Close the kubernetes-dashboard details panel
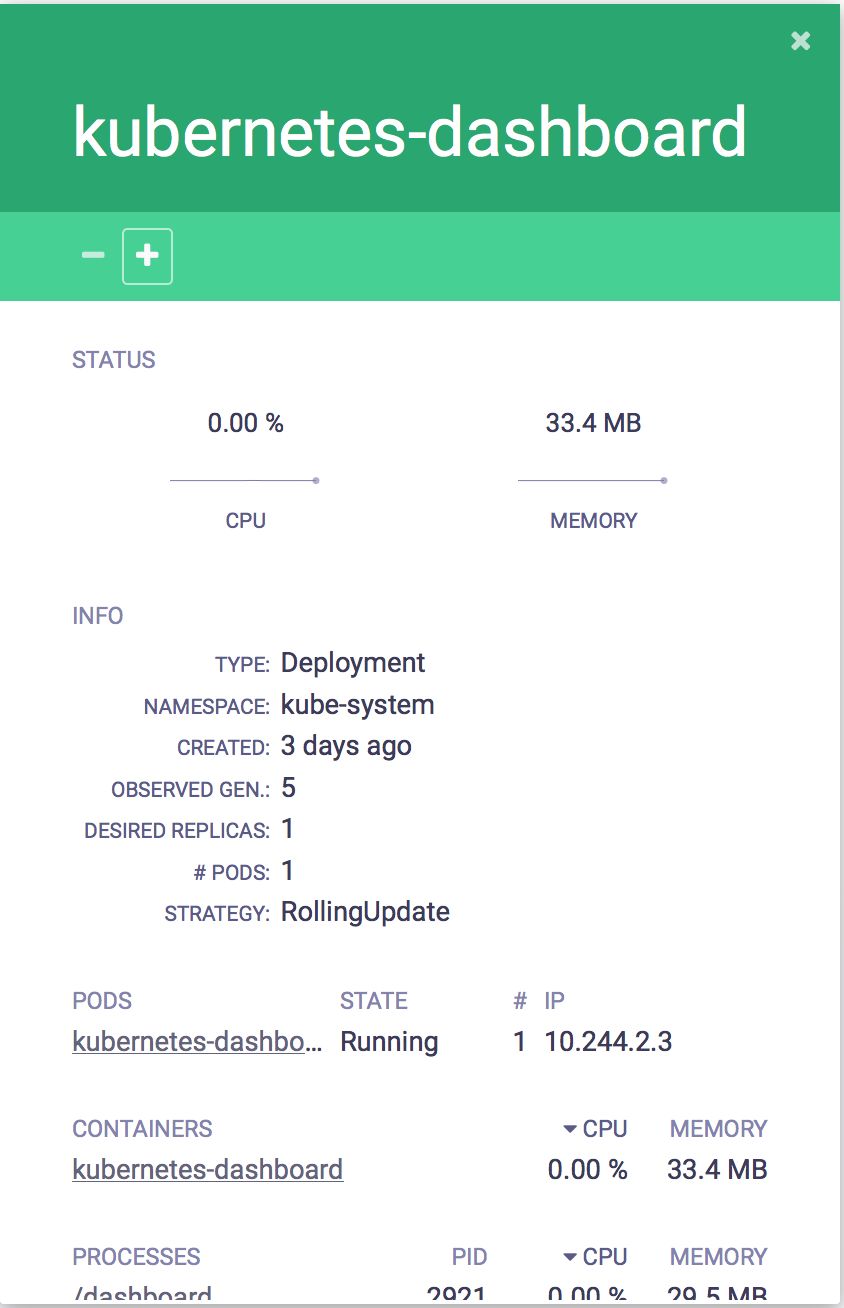The height and width of the screenshot is (1308, 844). pos(800,41)
